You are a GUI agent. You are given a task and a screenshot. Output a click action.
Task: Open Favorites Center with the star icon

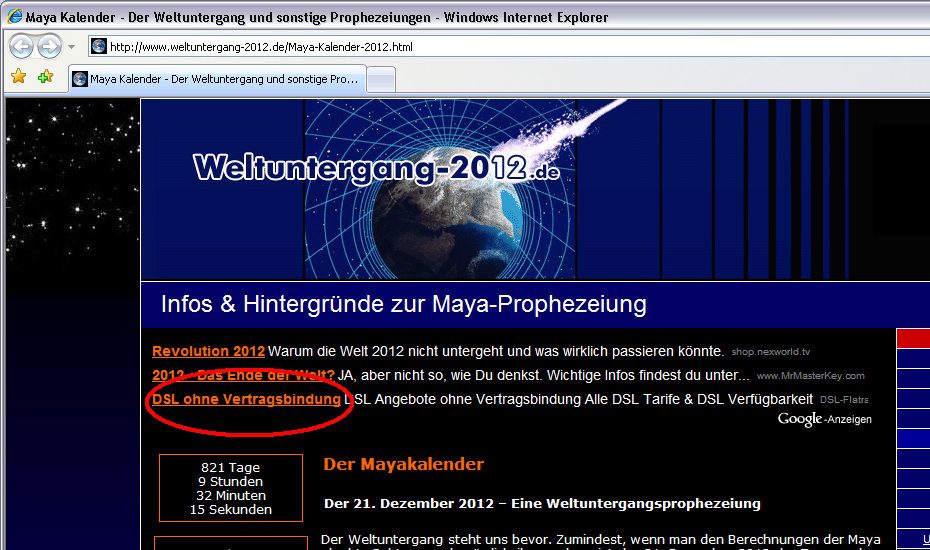click(x=18, y=77)
